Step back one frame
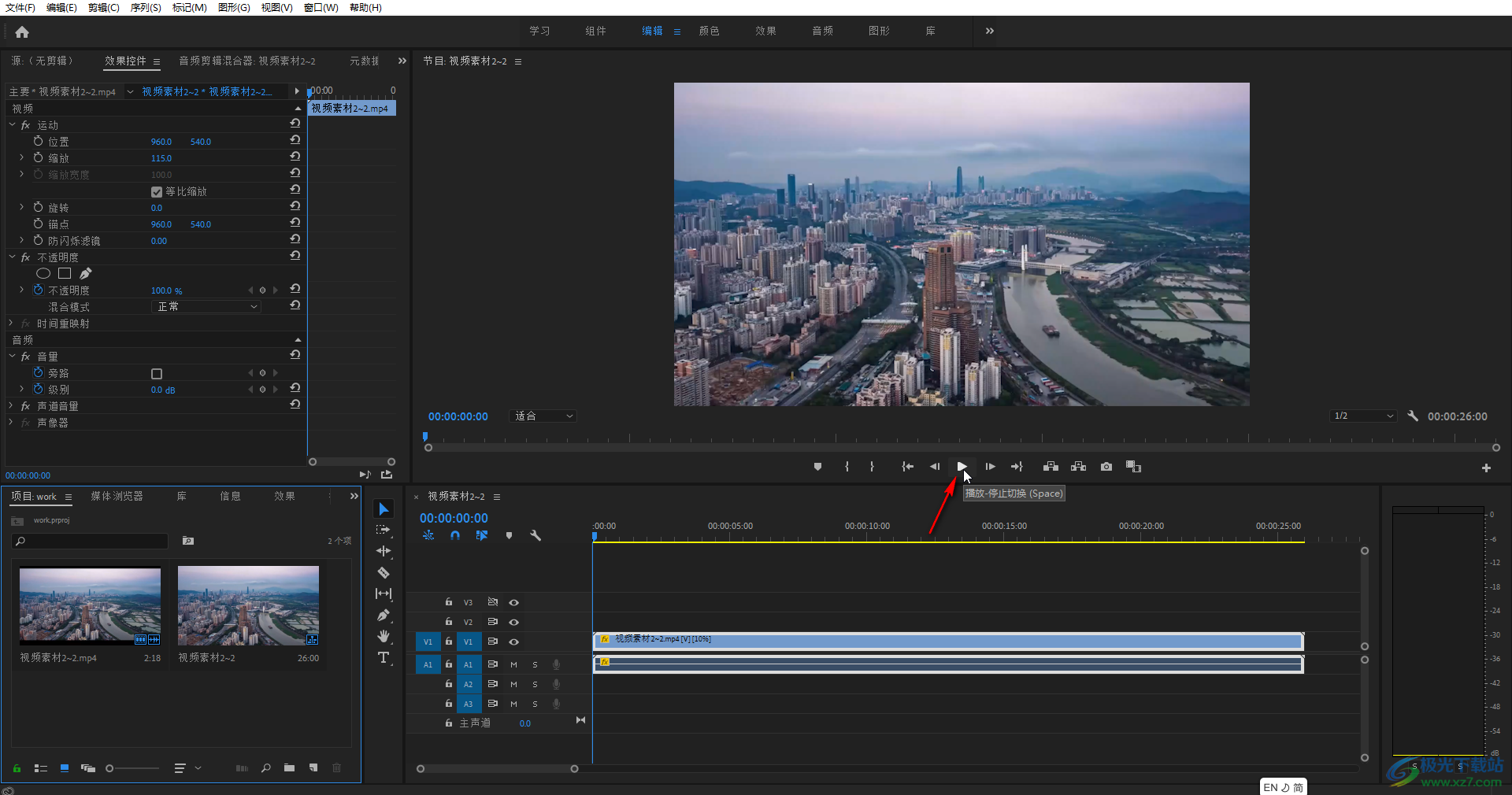The width and height of the screenshot is (1512, 795). pos(935,467)
